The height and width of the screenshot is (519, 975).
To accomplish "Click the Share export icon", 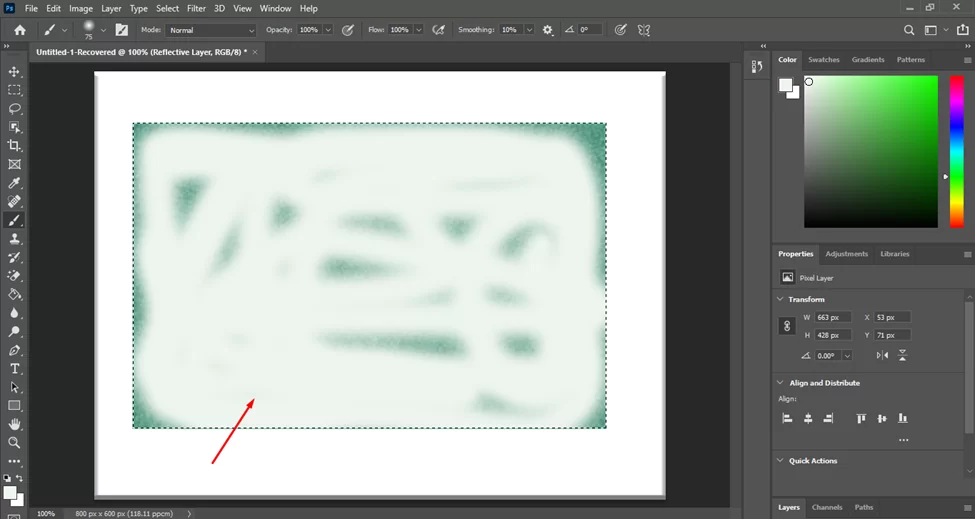I will pyautogui.click(x=963, y=30).
